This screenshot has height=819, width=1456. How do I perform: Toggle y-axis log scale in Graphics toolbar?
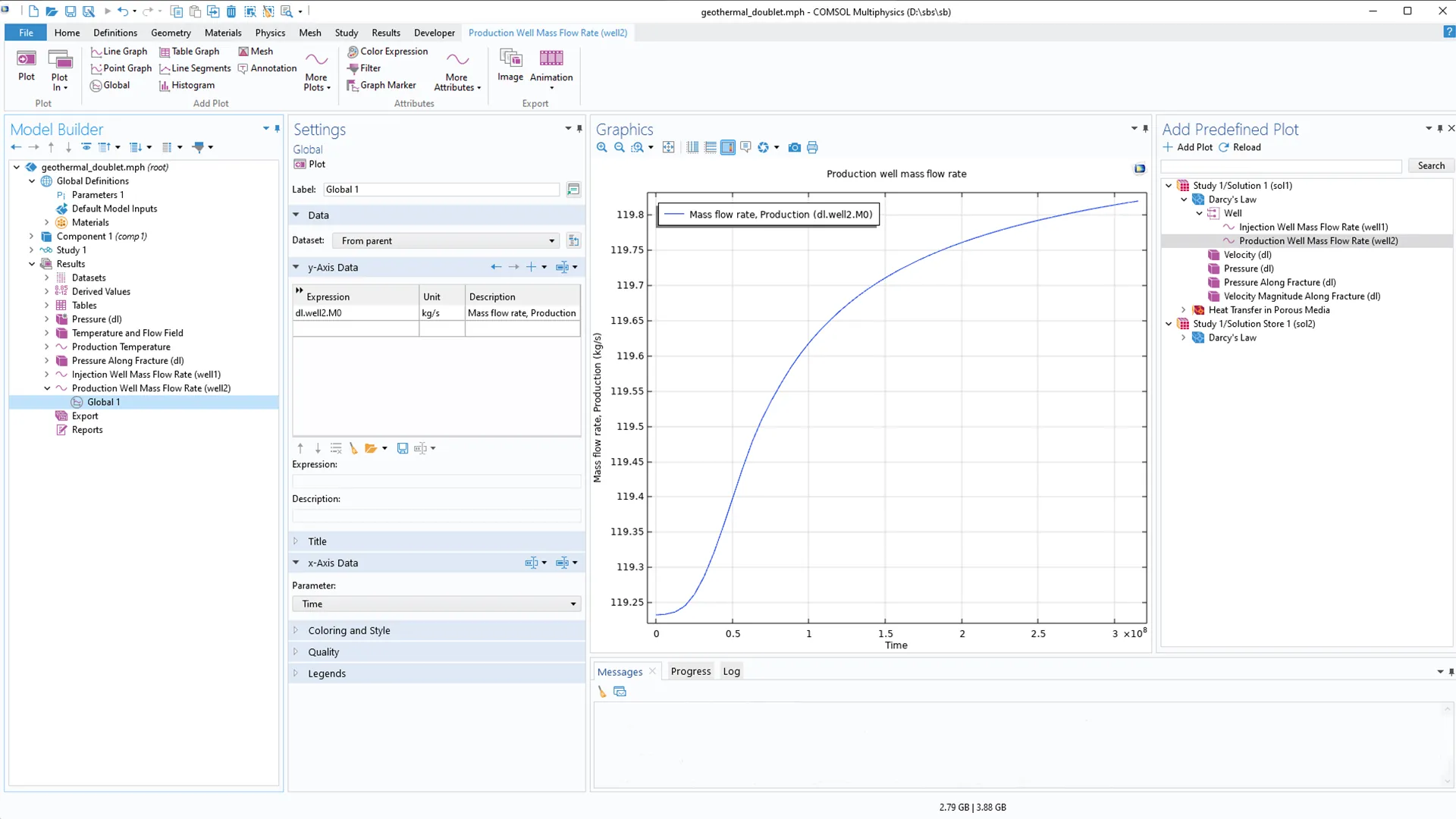point(711,147)
